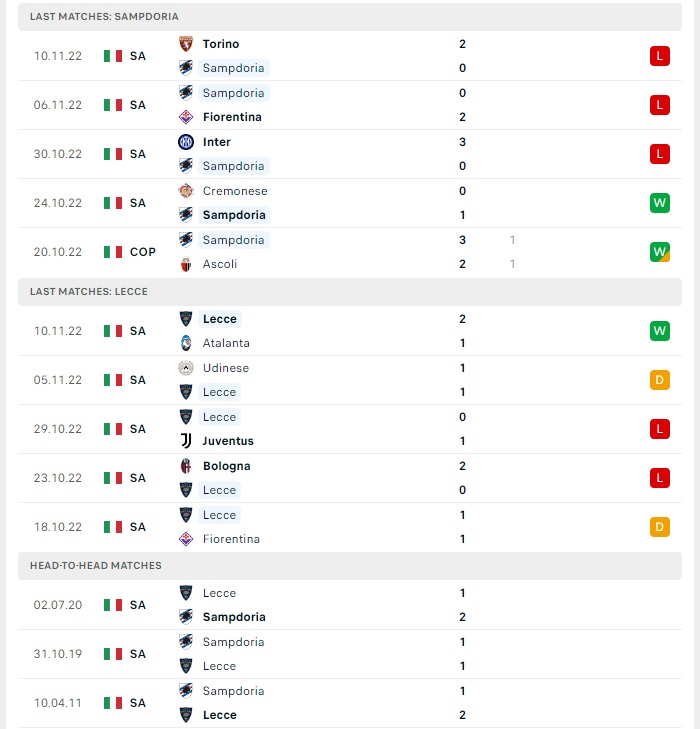Click the Udinese club crest
The width and height of the screenshot is (700, 729).
click(x=186, y=368)
